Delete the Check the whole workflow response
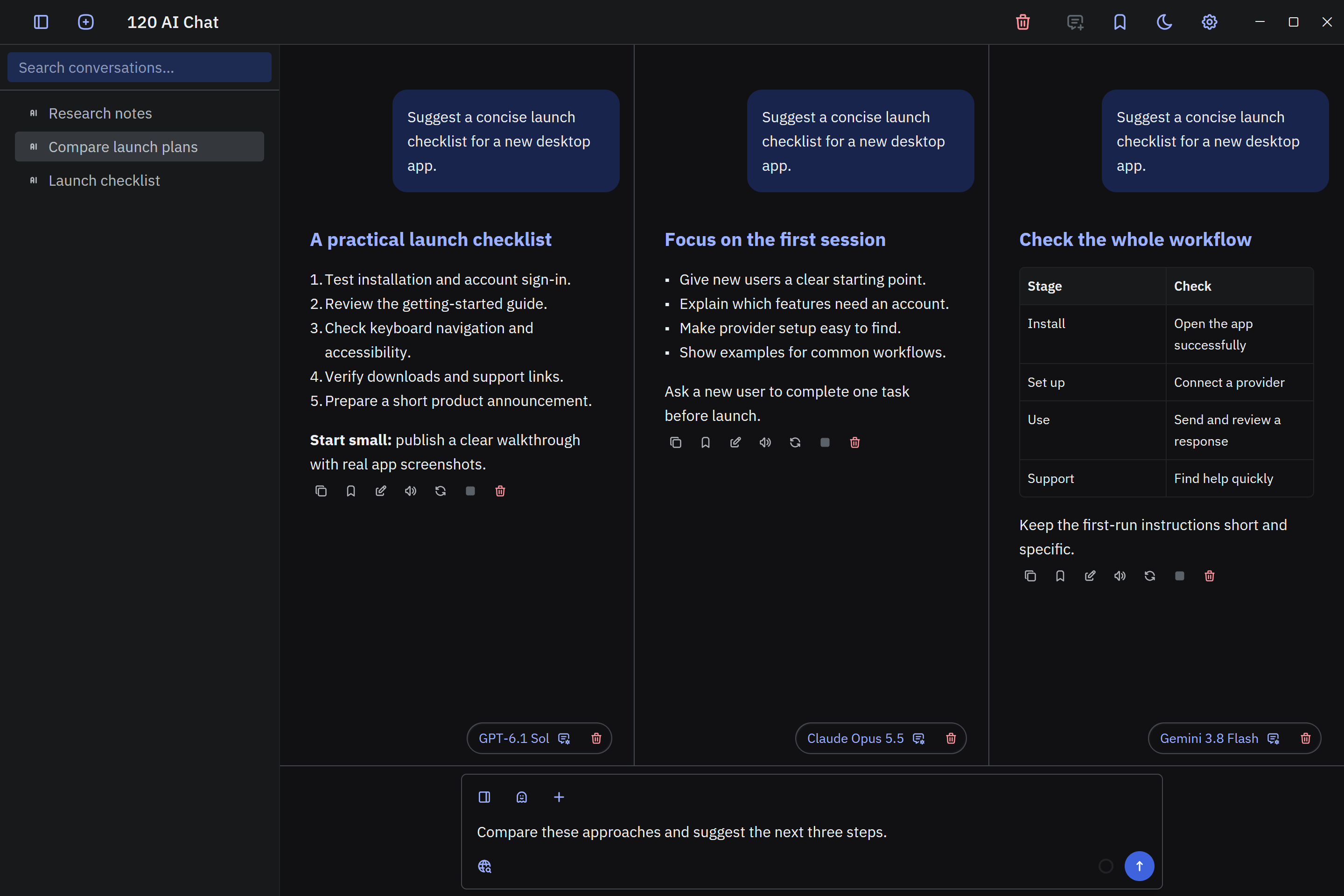This screenshot has width=1344, height=896. pos(1210,576)
